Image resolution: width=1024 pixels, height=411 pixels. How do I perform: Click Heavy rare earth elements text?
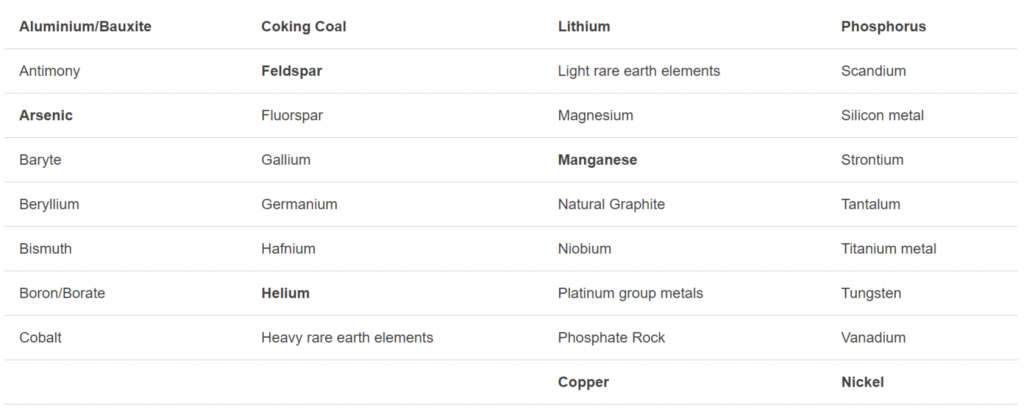coord(347,337)
